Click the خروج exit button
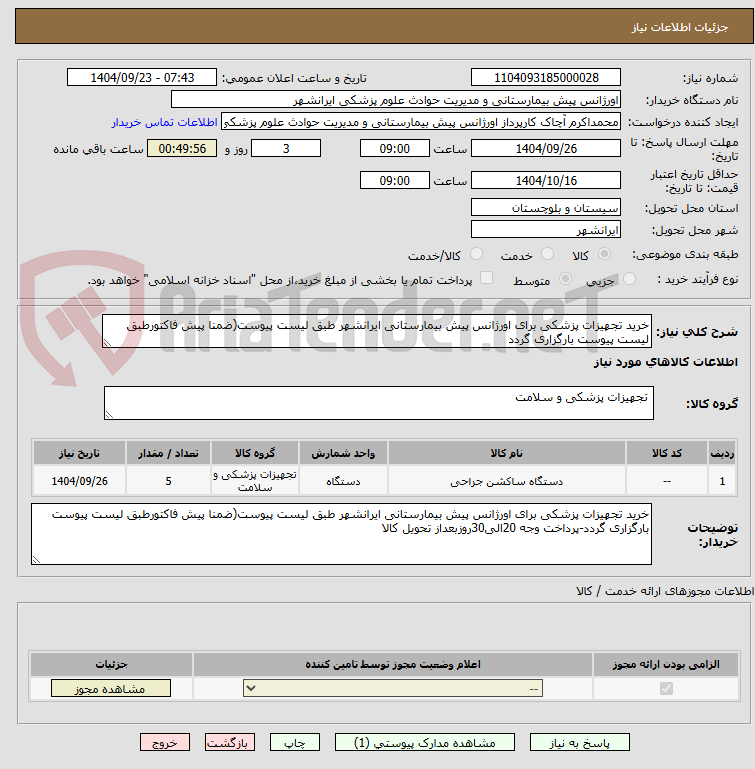The width and height of the screenshot is (755, 769). tap(165, 743)
